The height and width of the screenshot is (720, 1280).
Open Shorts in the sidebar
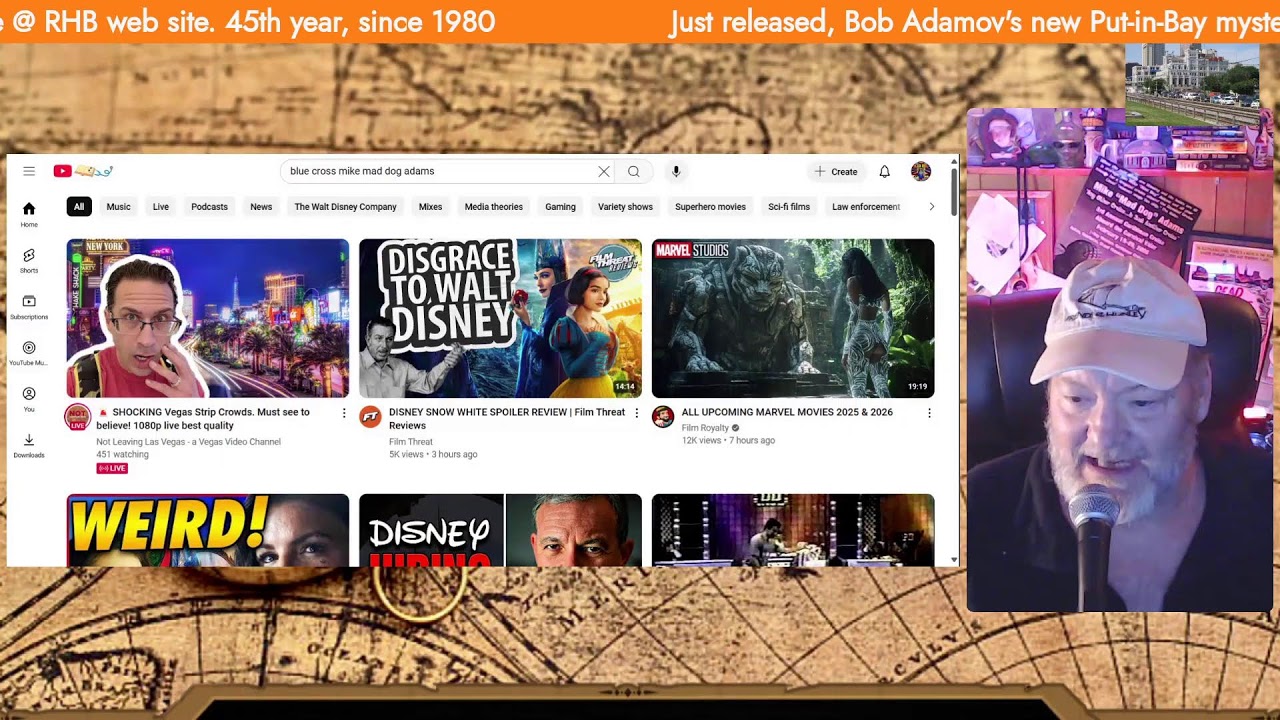(x=29, y=261)
